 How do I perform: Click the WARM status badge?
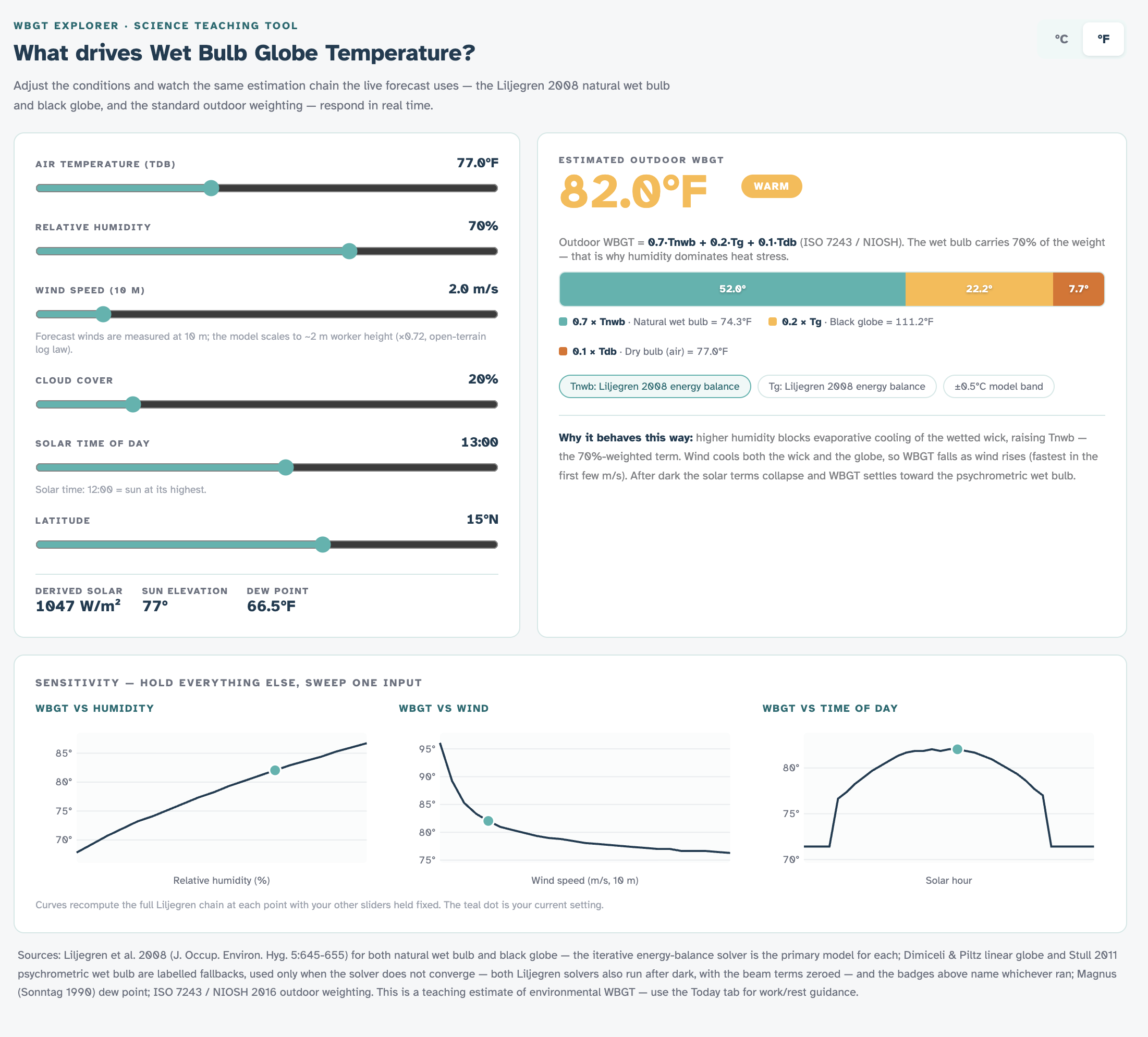coord(771,187)
